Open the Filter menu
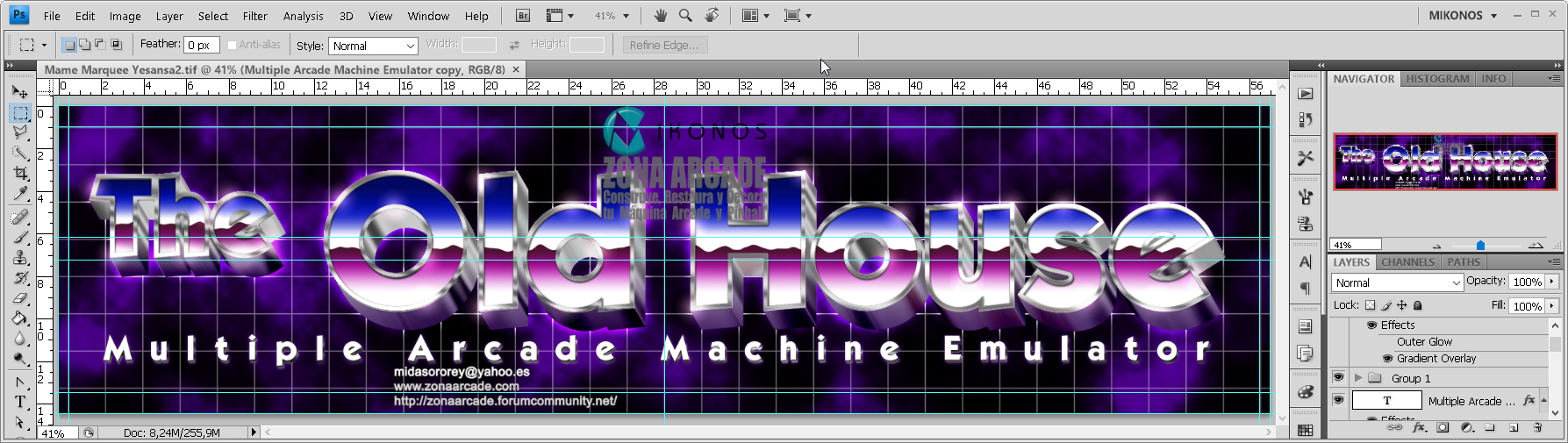The width and height of the screenshot is (1568, 443). 255,16
